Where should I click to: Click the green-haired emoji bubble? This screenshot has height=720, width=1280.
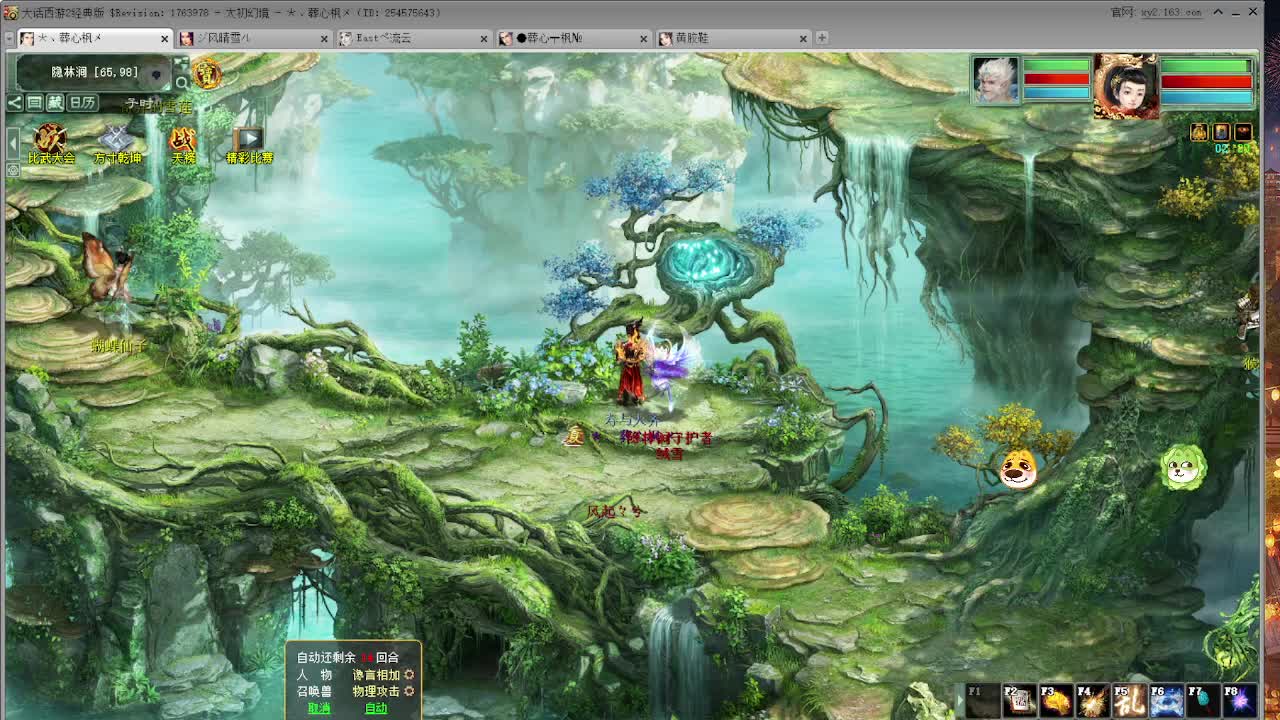pyautogui.click(x=1183, y=467)
